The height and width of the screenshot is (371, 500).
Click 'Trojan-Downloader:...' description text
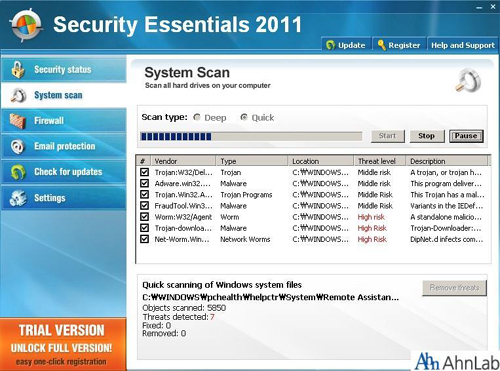click(x=446, y=228)
